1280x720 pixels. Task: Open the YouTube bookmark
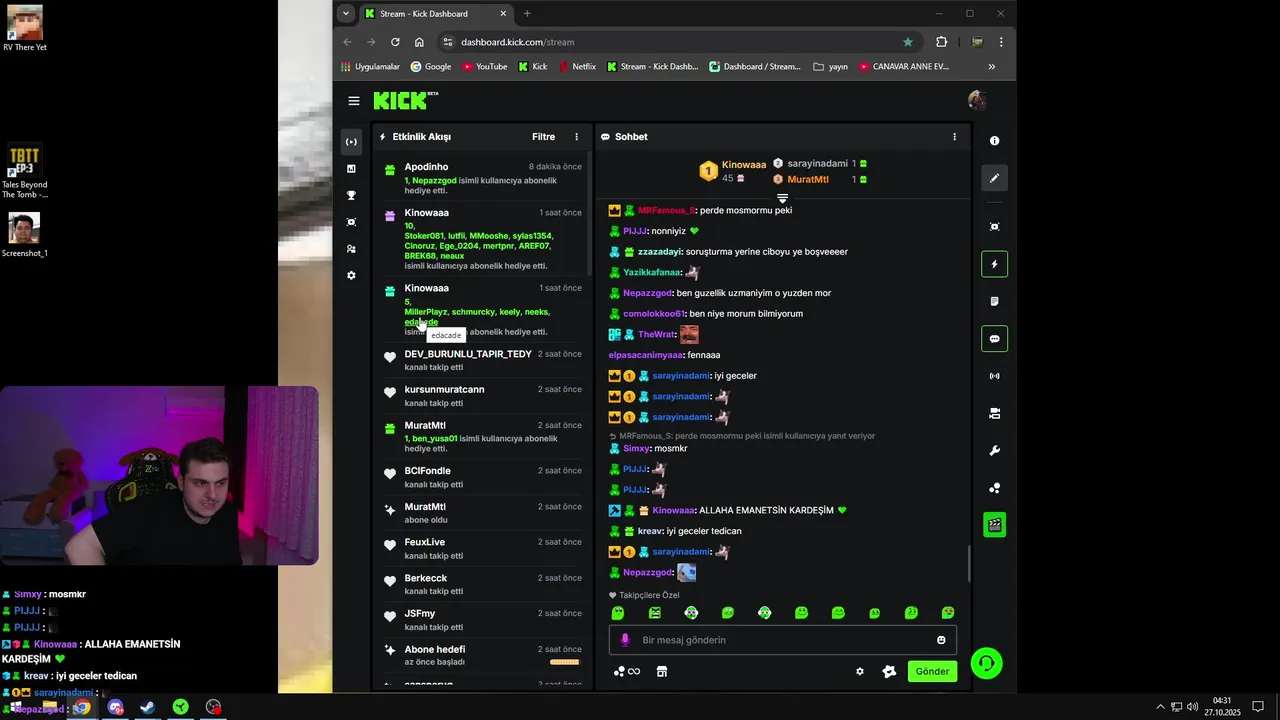point(484,67)
